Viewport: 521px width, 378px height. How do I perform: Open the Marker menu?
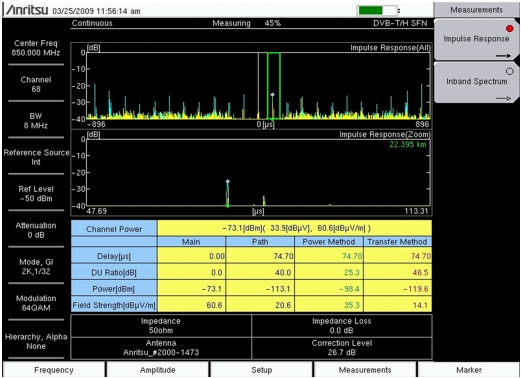(469, 370)
